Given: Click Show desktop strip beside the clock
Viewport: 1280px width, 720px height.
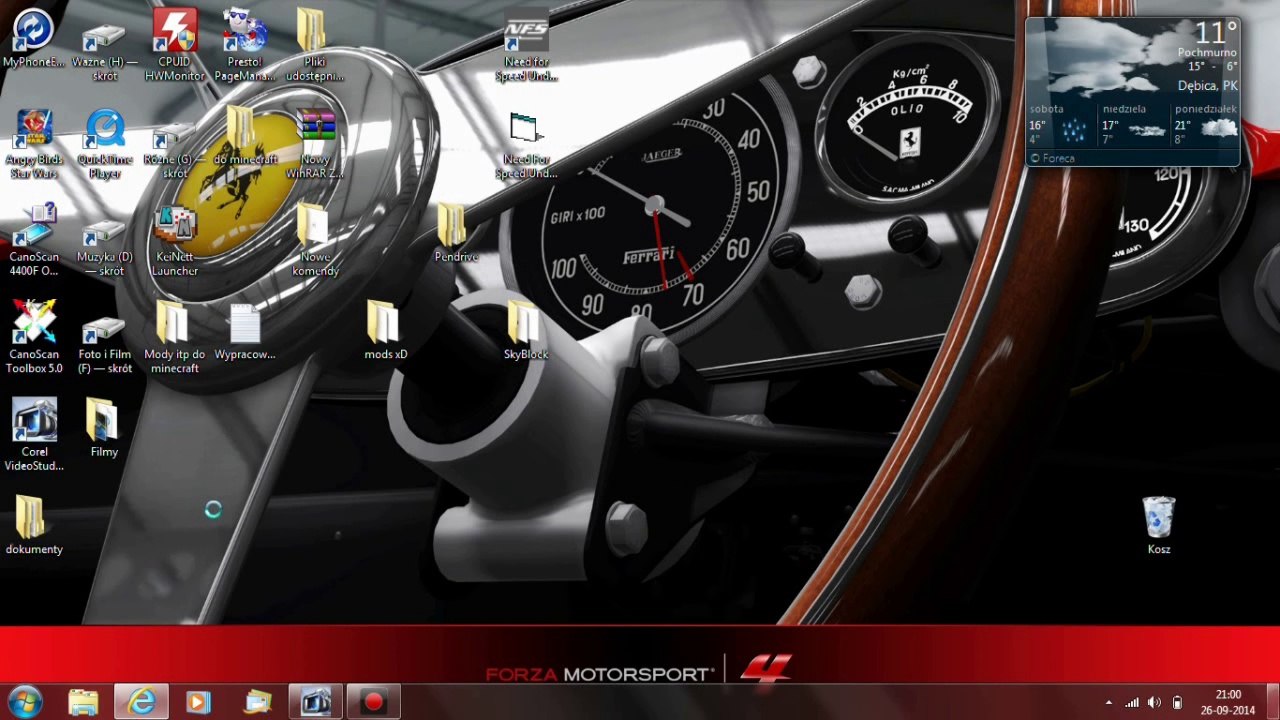Looking at the screenshot, I should (x=1272, y=702).
